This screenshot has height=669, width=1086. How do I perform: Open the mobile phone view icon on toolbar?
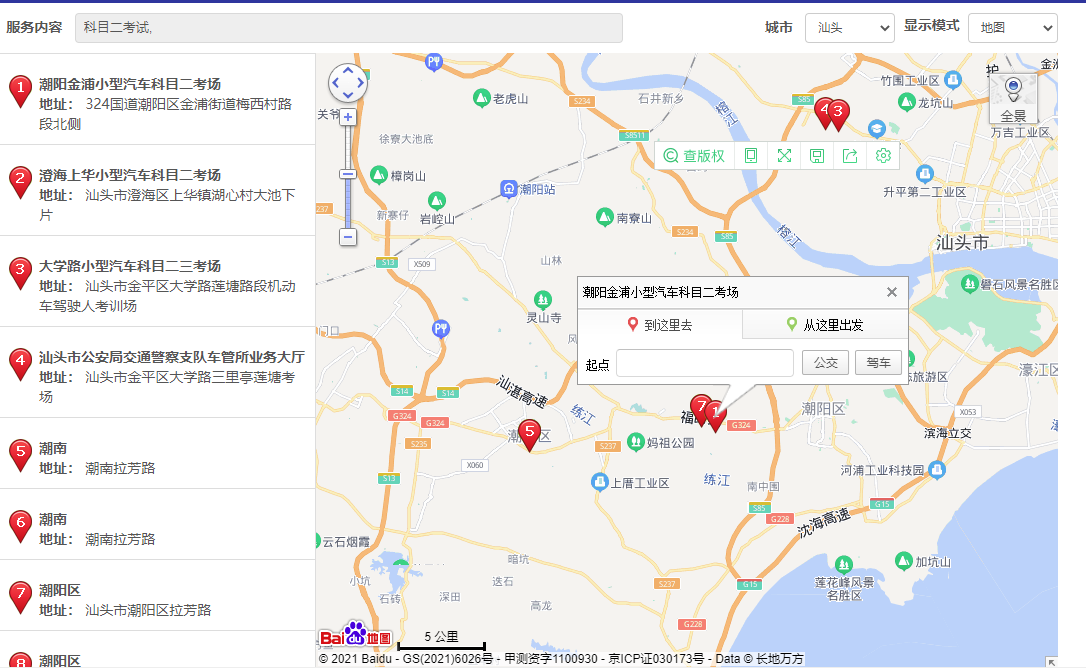click(x=749, y=155)
